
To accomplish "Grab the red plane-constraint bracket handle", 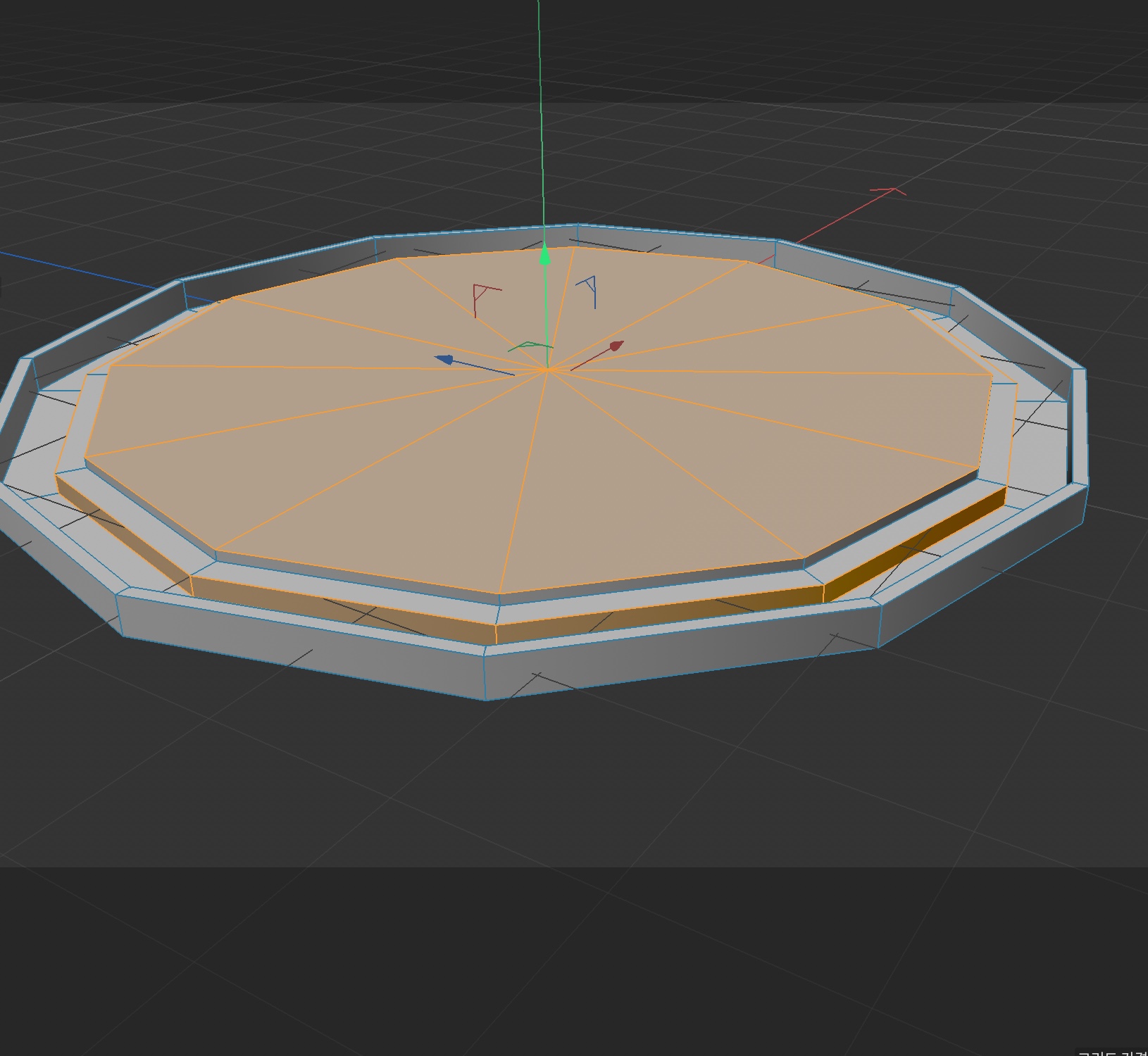I will (x=487, y=301).
